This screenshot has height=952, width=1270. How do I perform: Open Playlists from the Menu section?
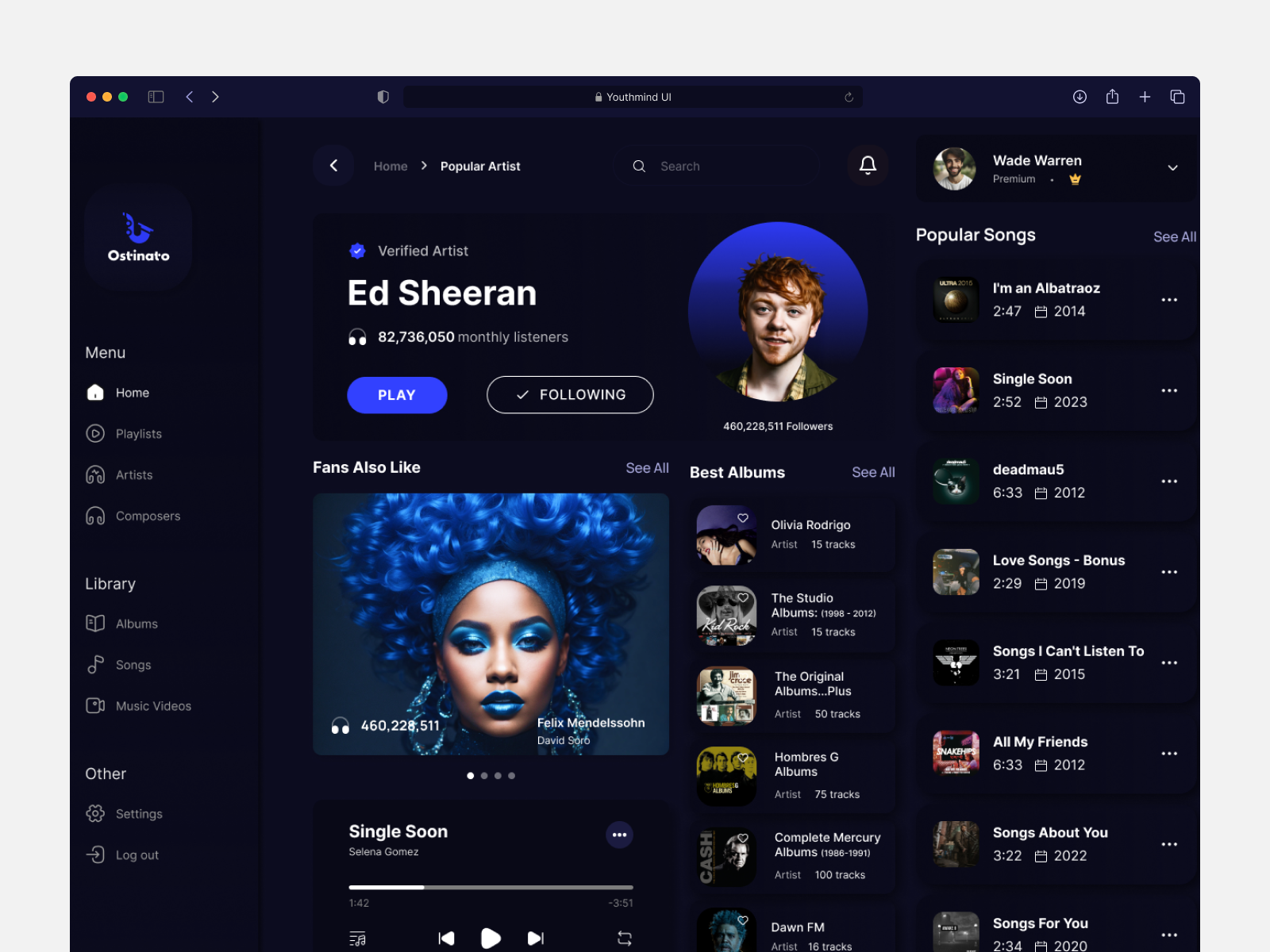[x=135, y=433]
